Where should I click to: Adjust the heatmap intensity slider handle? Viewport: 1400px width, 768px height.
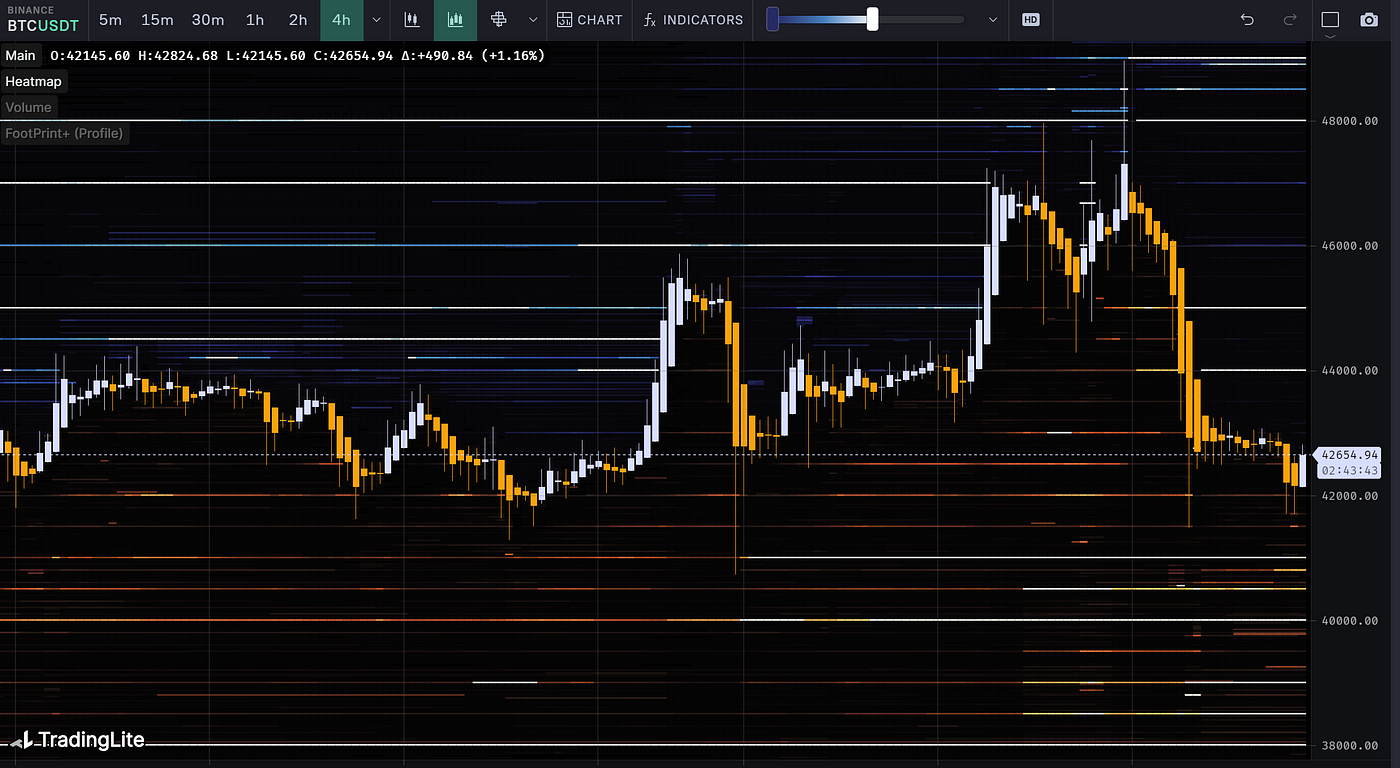click(872, 19)
